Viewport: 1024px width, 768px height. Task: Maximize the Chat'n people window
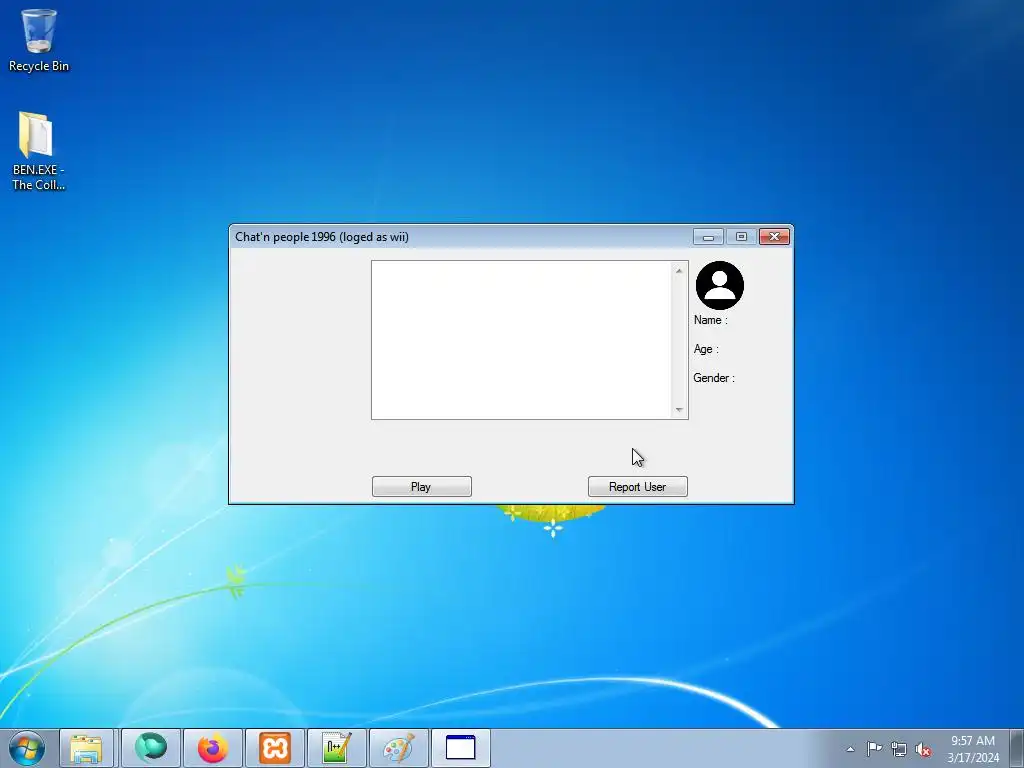[x=741, y=236]
